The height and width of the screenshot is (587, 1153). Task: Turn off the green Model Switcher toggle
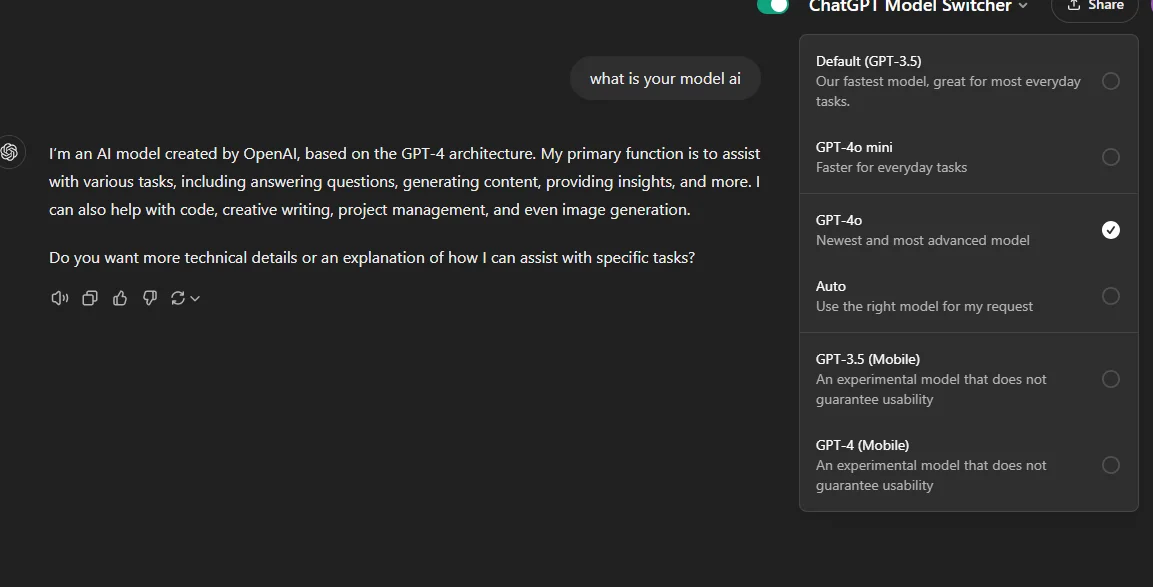[x=773, y=7]
